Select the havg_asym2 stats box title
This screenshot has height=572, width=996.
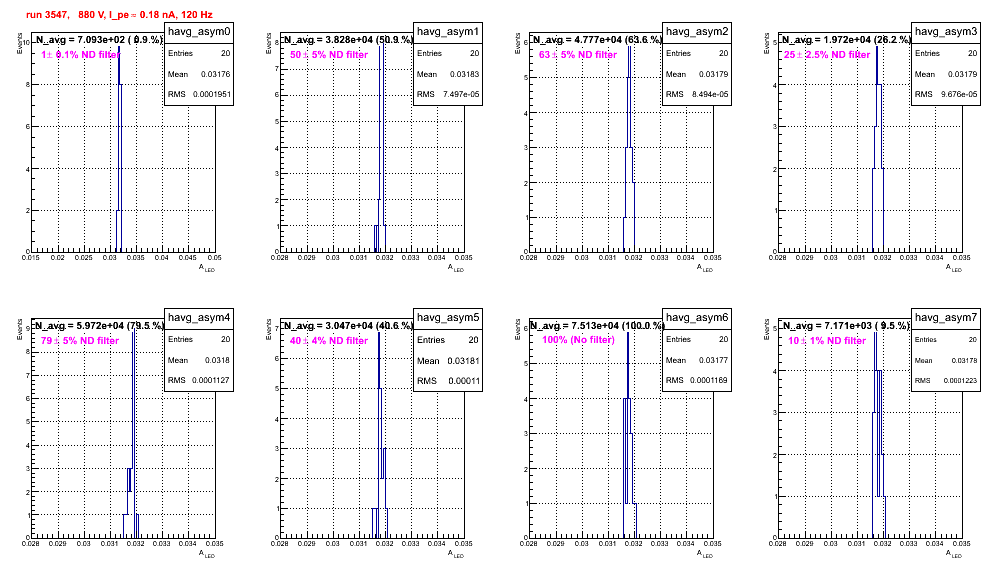697,32
